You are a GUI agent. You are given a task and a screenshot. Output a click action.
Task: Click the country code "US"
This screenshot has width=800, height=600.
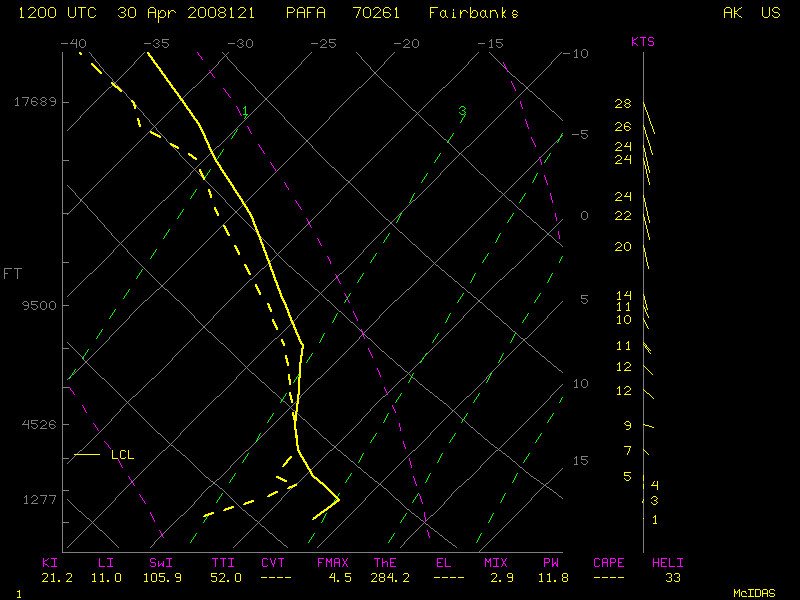770,13
